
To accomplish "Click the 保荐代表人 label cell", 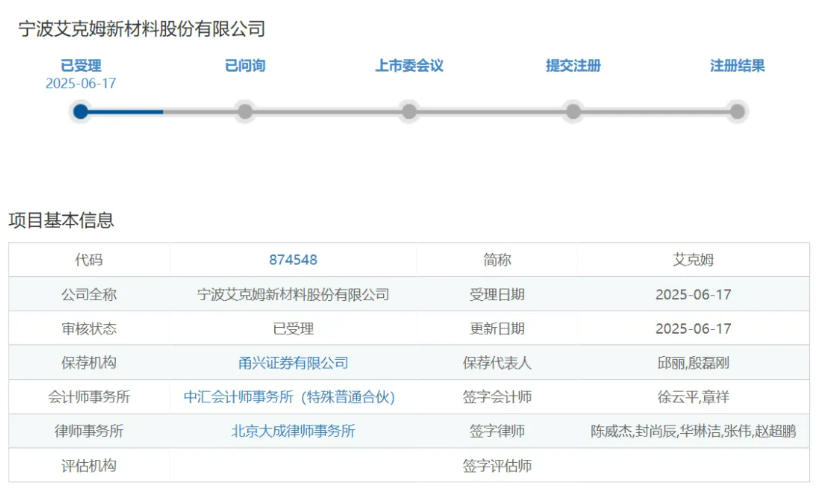I will 497,363.
